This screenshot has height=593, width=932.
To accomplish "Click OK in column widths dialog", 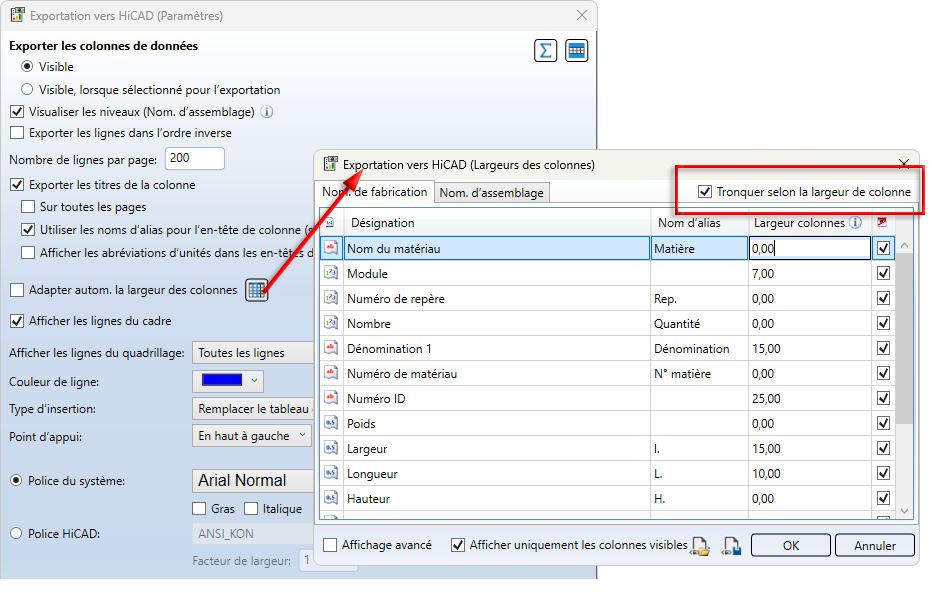I will pyautogui.click(x=791, y=545).
